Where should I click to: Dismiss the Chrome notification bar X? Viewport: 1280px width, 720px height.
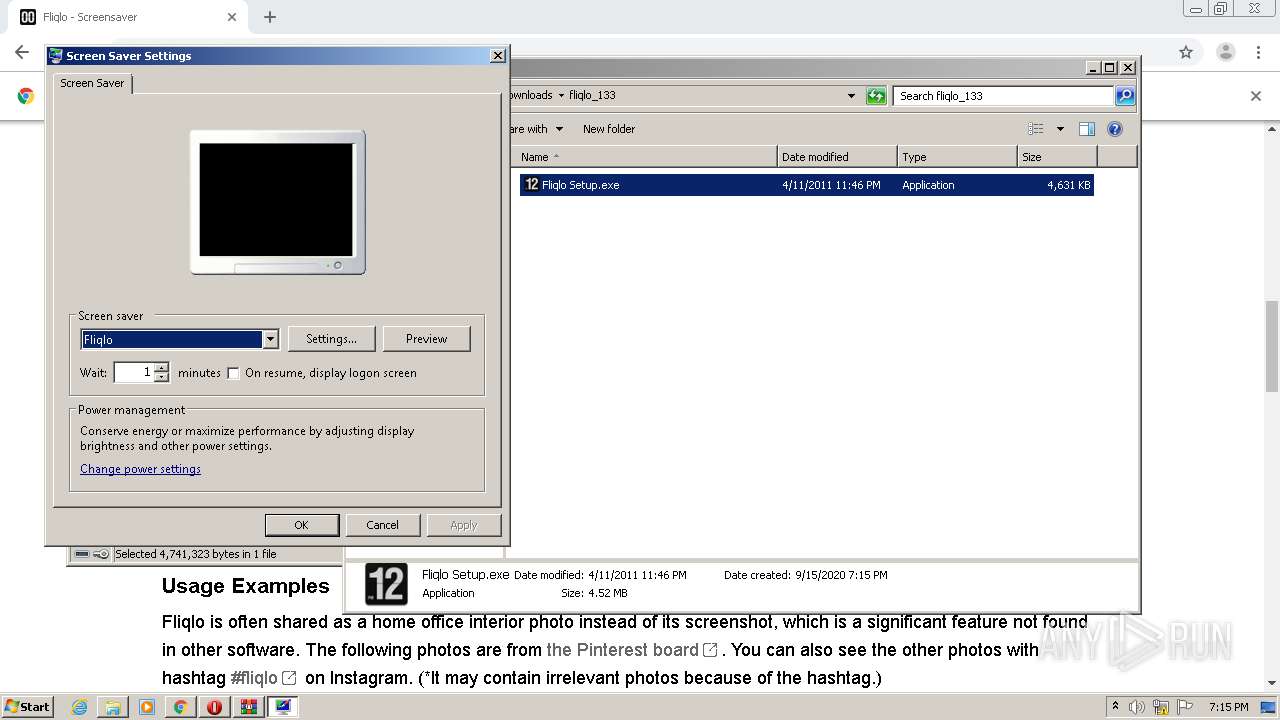pos(1256,96)
